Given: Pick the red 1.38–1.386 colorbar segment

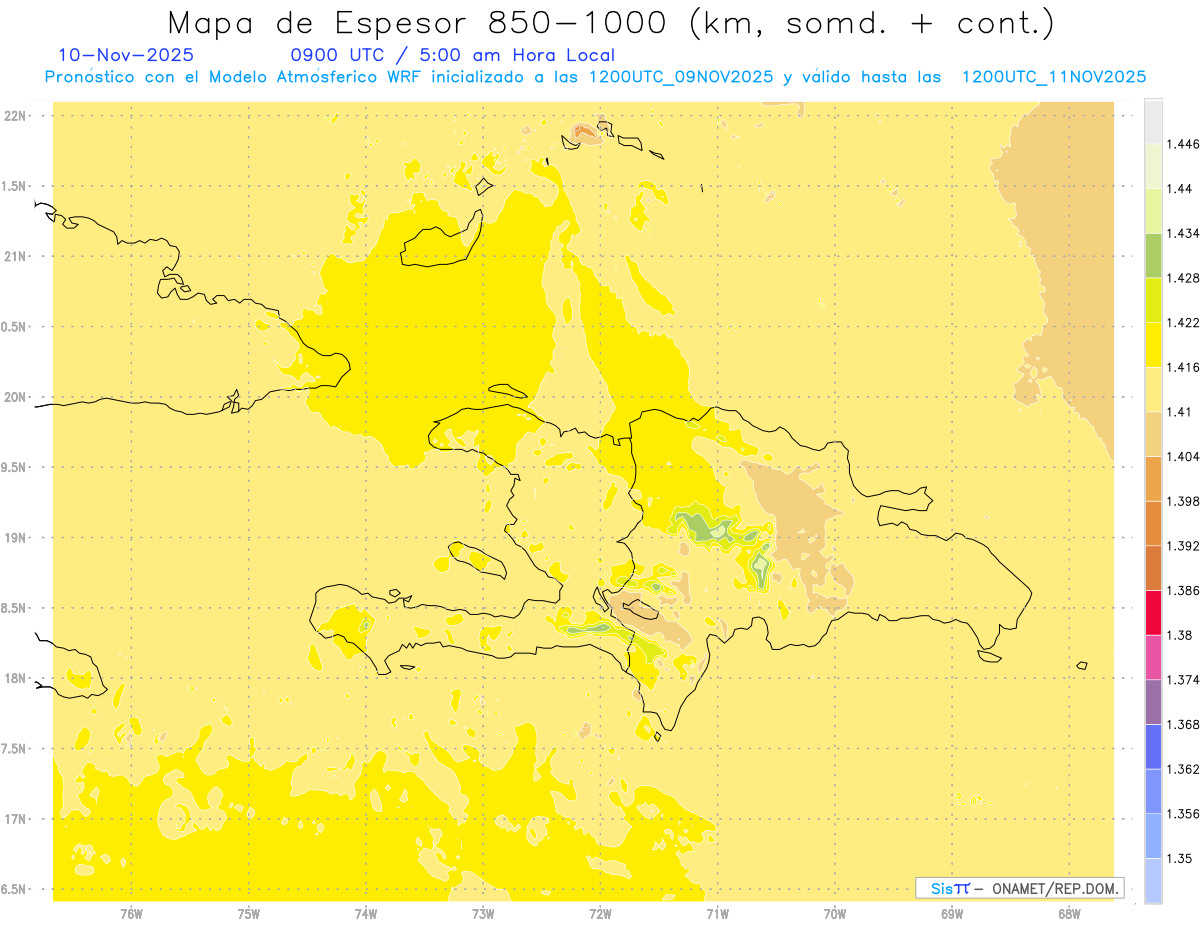Looking at the screenshot, I should click(1153, 612).
